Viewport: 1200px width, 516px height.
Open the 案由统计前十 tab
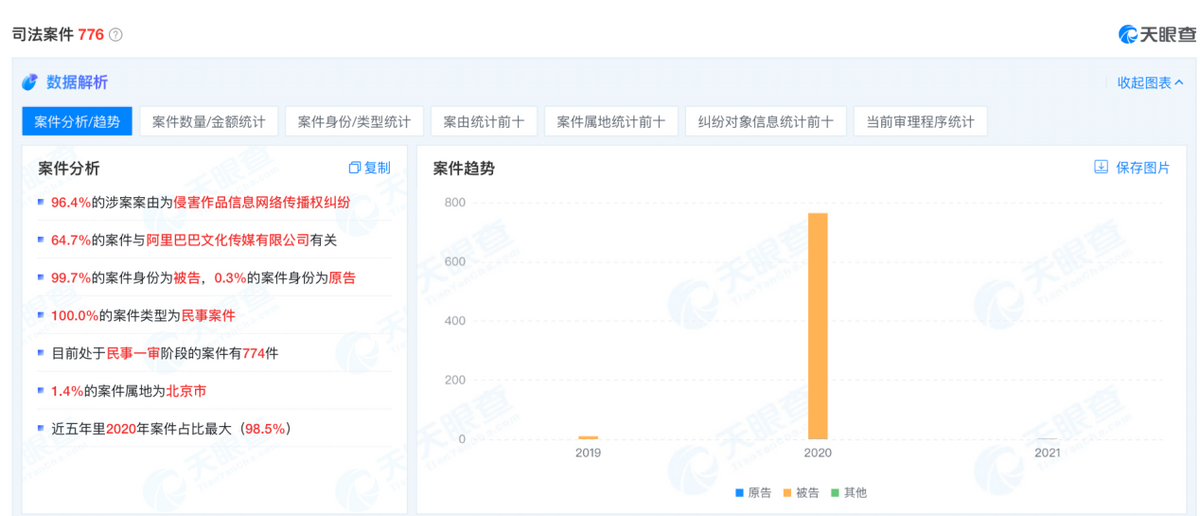click(x=484, y=122)
